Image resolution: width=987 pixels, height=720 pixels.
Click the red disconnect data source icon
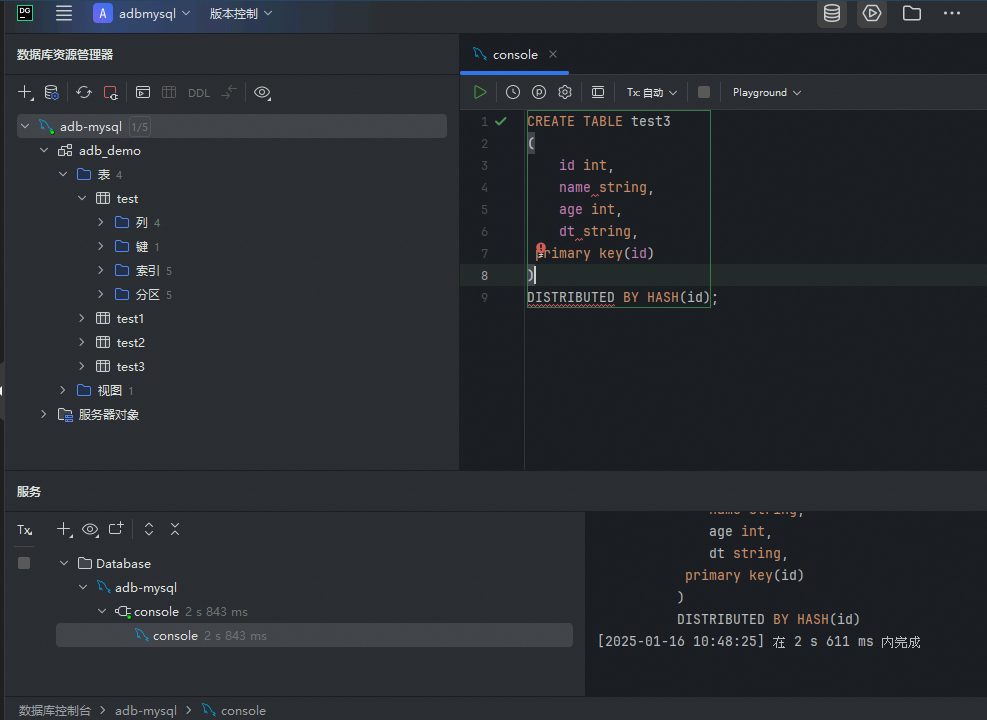pyautogui.click(x=111, y=92)
